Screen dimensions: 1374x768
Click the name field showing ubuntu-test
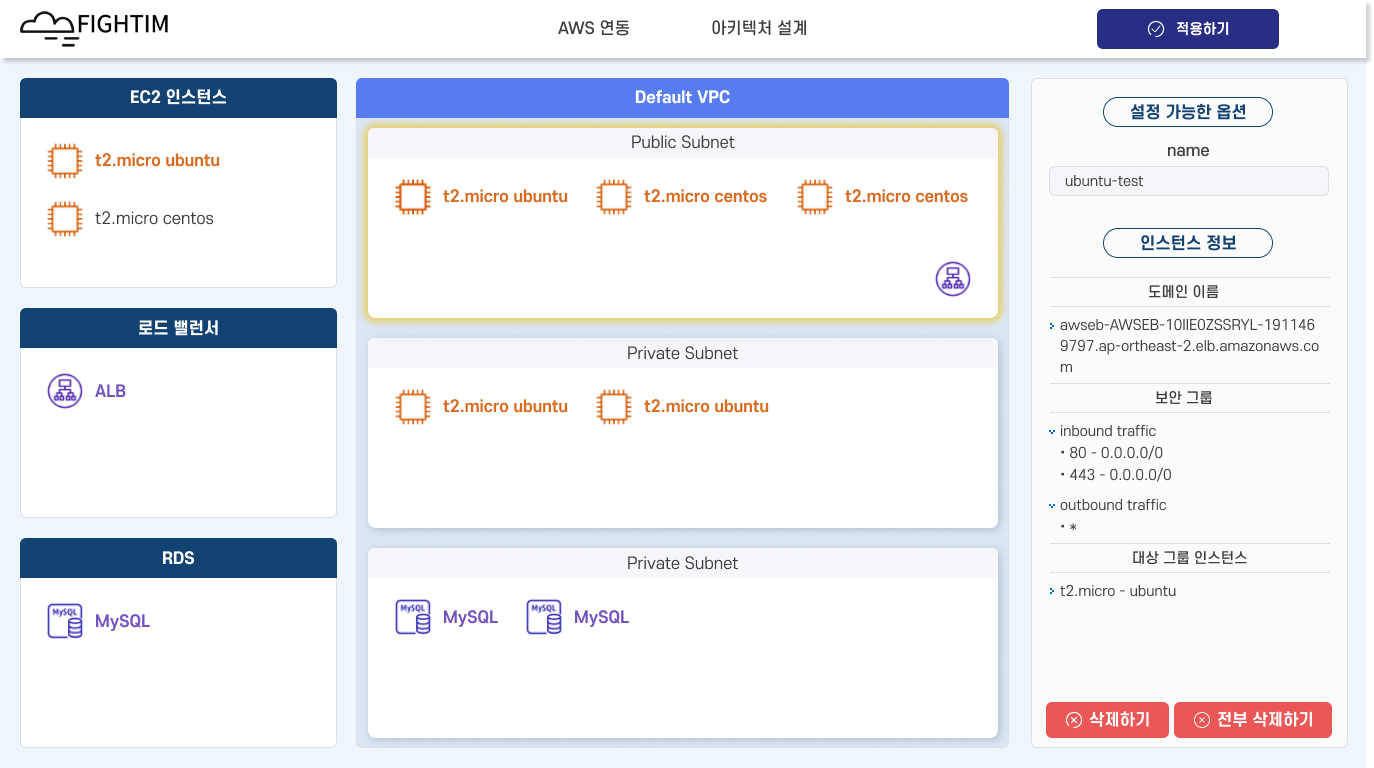tap(1188, 180)
